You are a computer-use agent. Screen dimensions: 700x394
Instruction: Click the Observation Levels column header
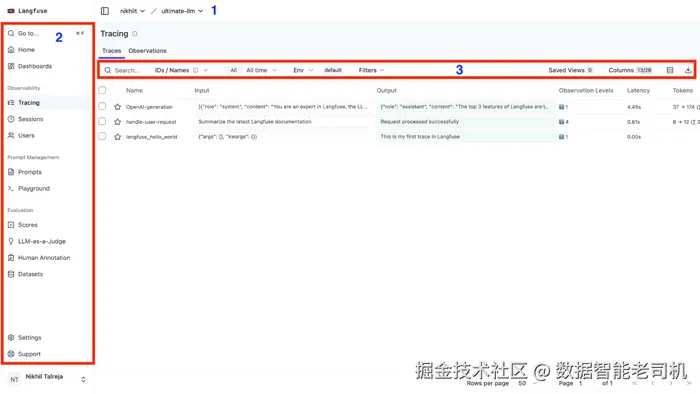(586, 91)
